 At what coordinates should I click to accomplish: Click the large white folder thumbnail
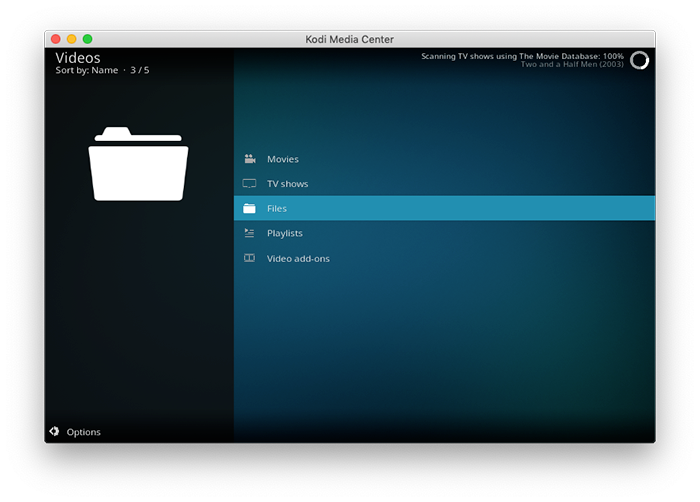[x=138, y=164]
